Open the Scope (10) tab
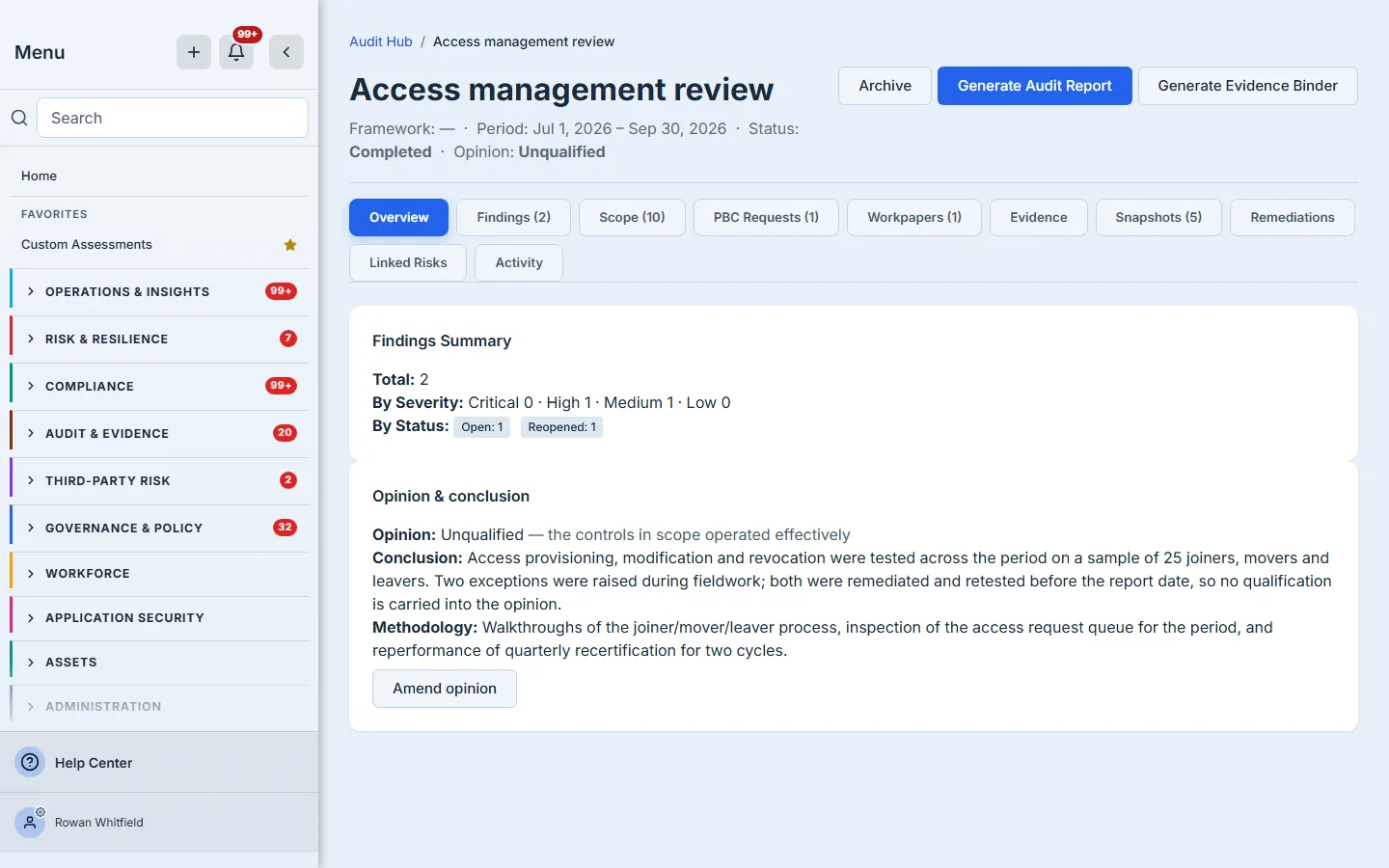The width and height of the screenshot is (1389, 868). [x=632, y=217]
